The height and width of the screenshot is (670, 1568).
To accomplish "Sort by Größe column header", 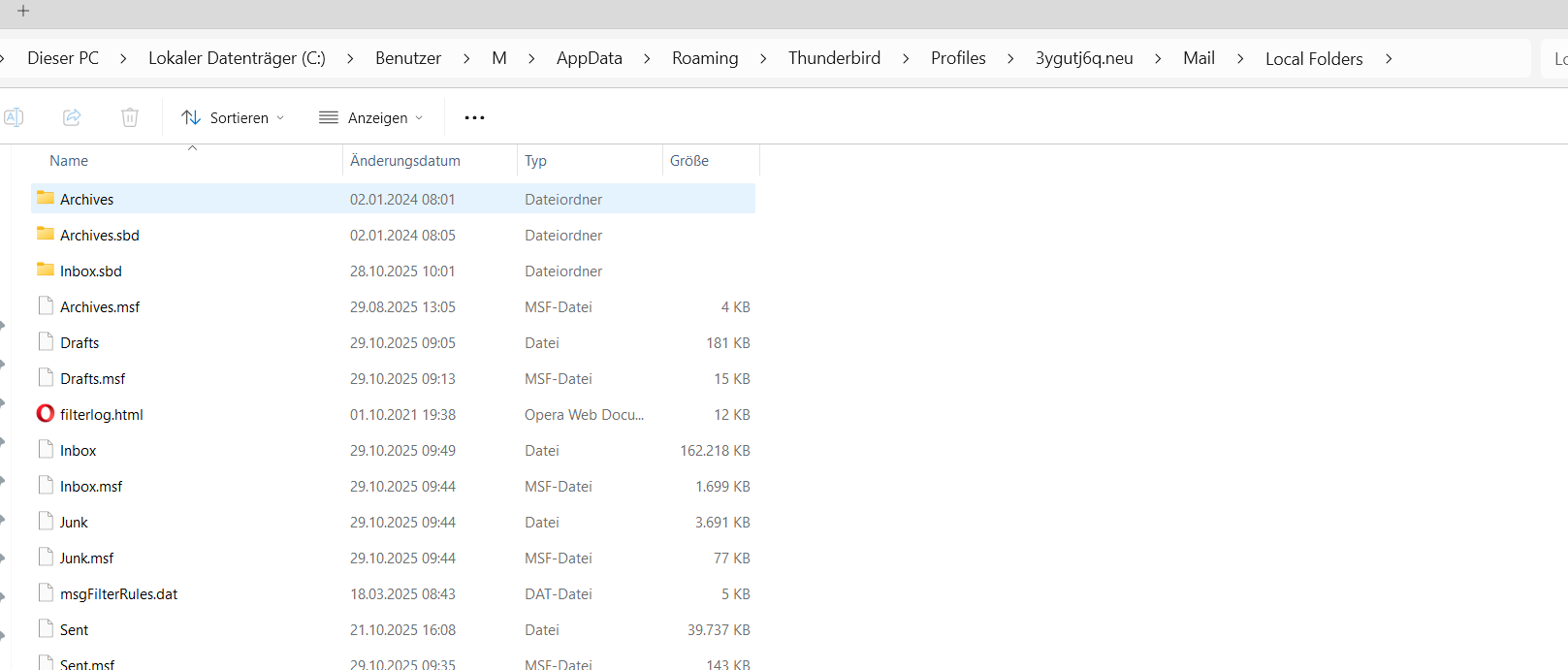I will [688, 161].
